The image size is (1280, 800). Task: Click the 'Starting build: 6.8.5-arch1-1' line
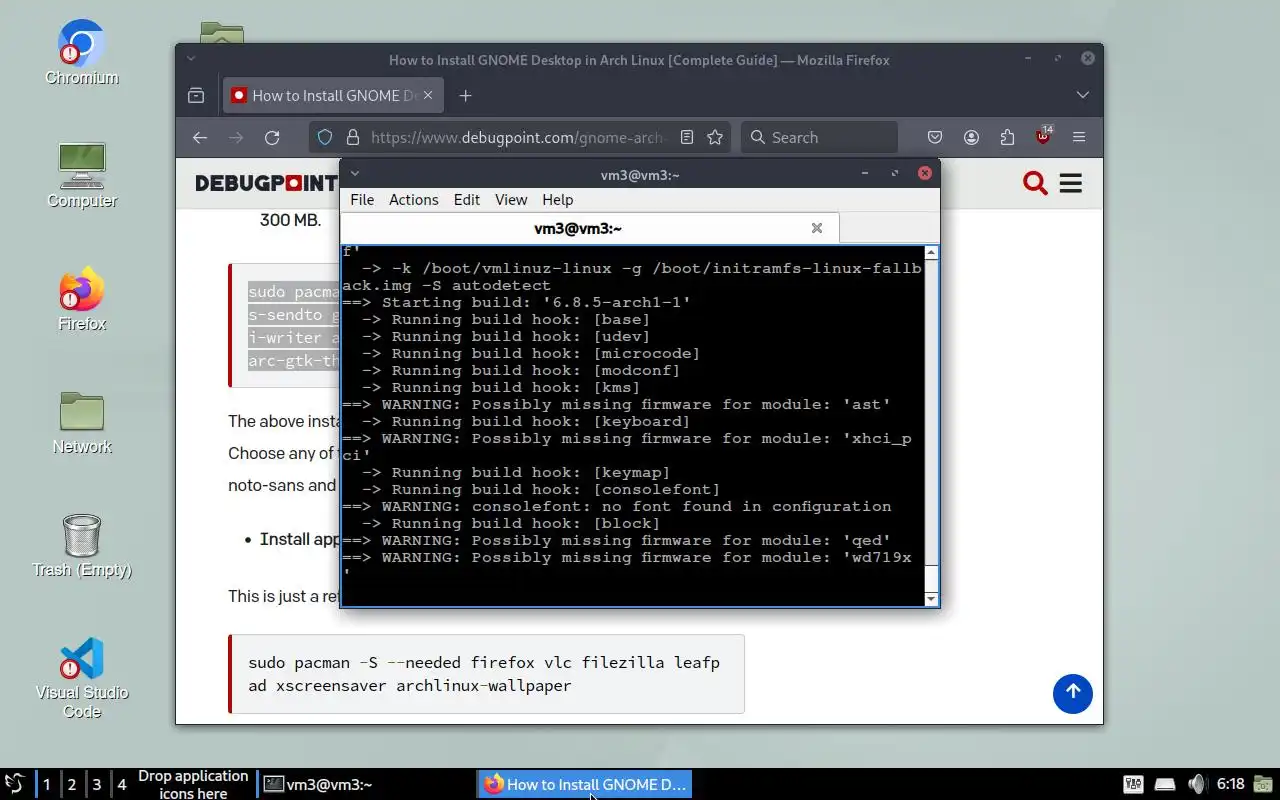tap(516, 302)
